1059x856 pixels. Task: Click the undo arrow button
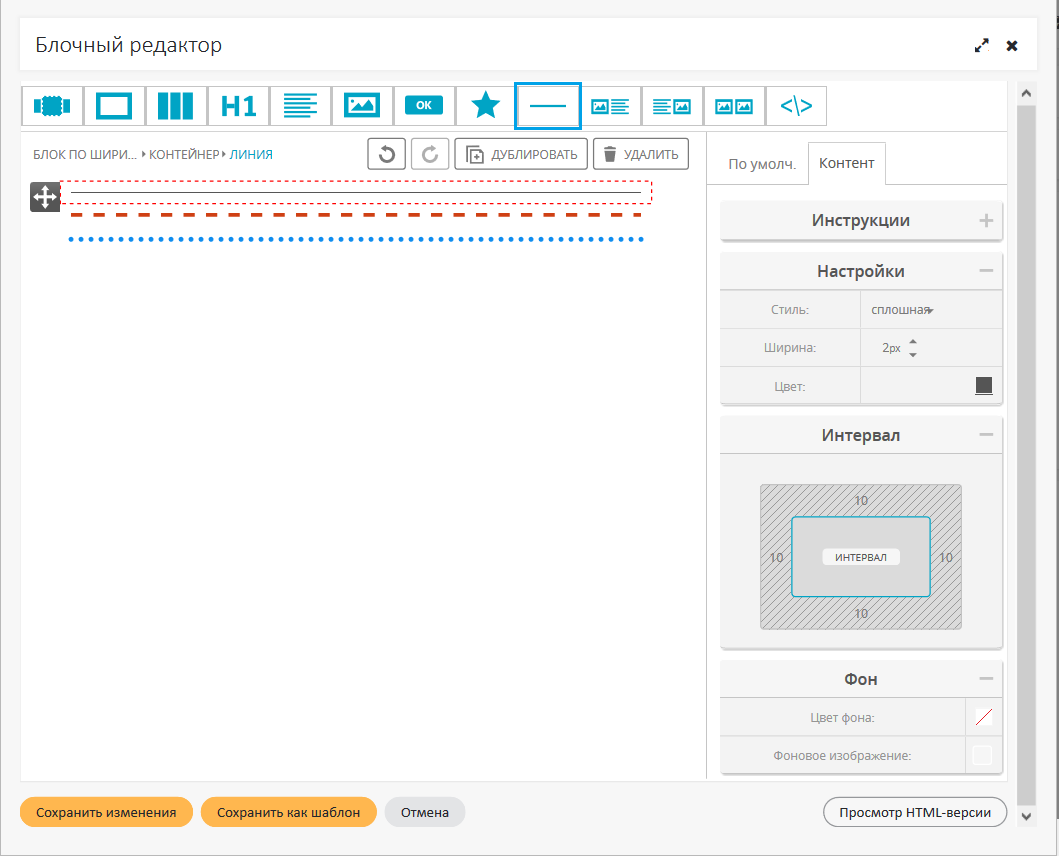click(x=387, y=154)
